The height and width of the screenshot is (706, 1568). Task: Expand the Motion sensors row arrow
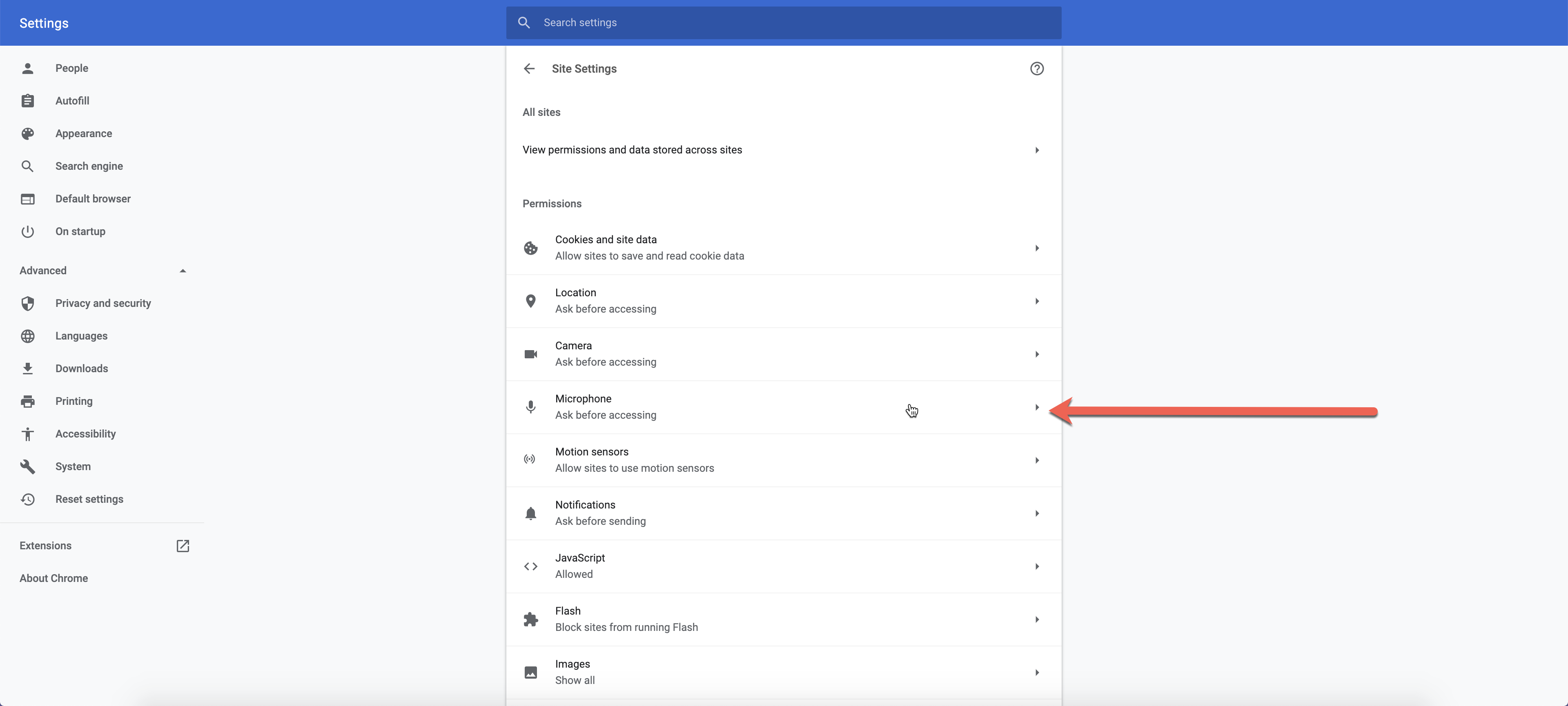(1037, 460)
